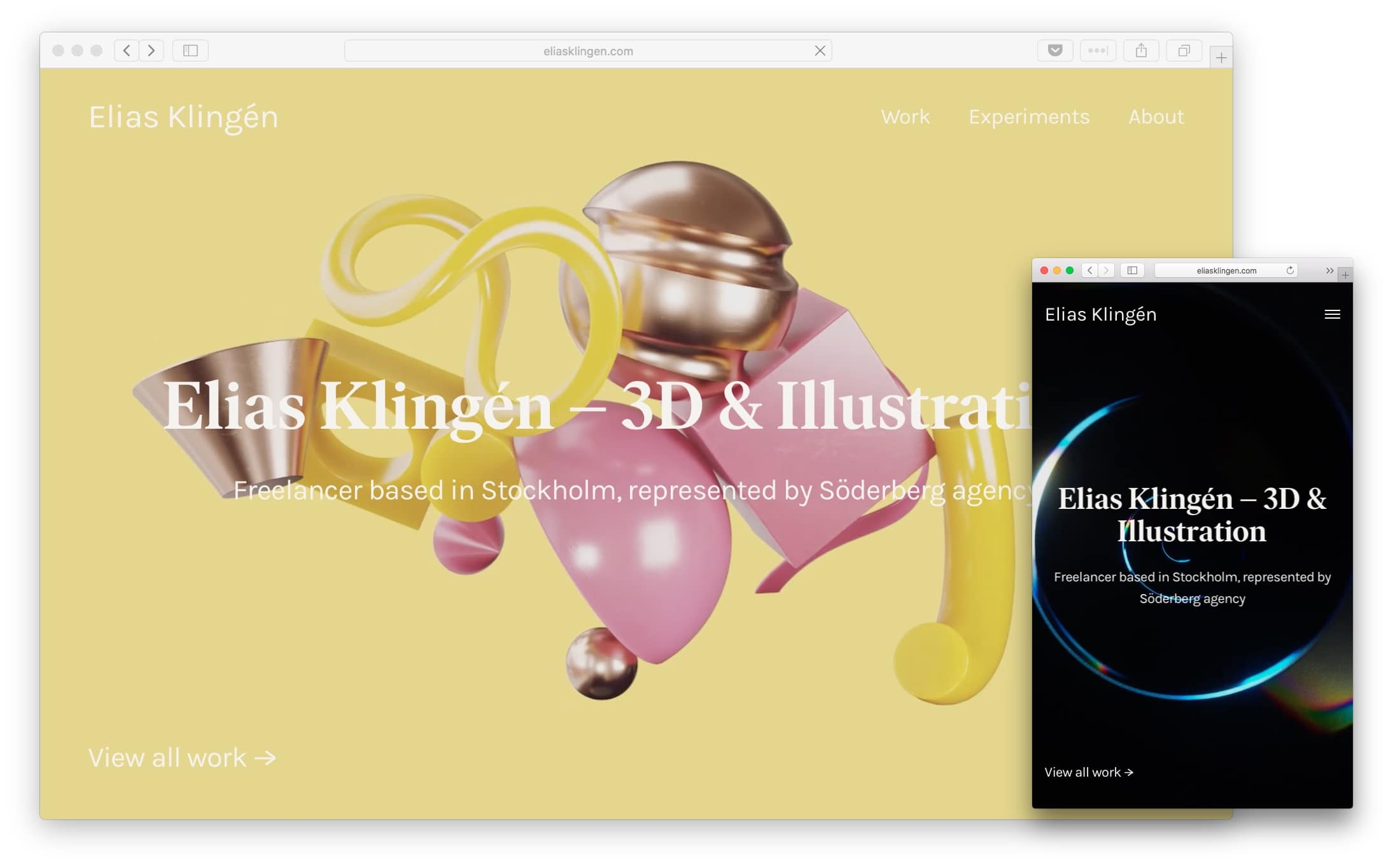1400x867 pixels.
Task: Open the Work navigation item
Action: tap(905, 117)
